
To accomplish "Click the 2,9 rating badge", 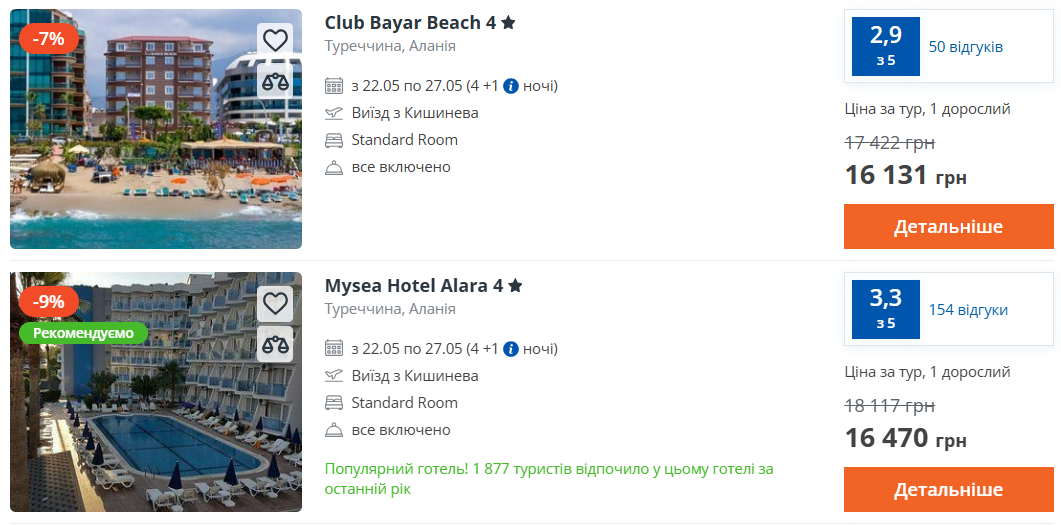I will tap(885, 46).
